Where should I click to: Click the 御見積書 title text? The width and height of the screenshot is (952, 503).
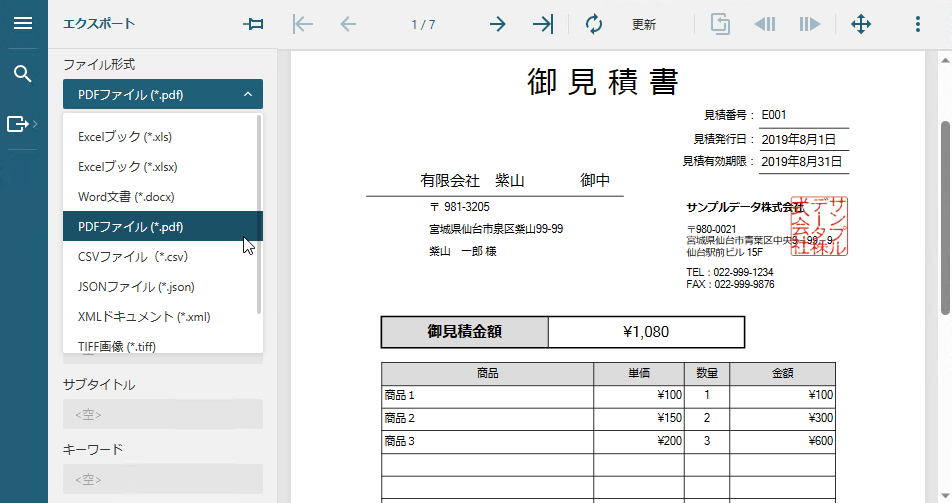coord(602,81)
